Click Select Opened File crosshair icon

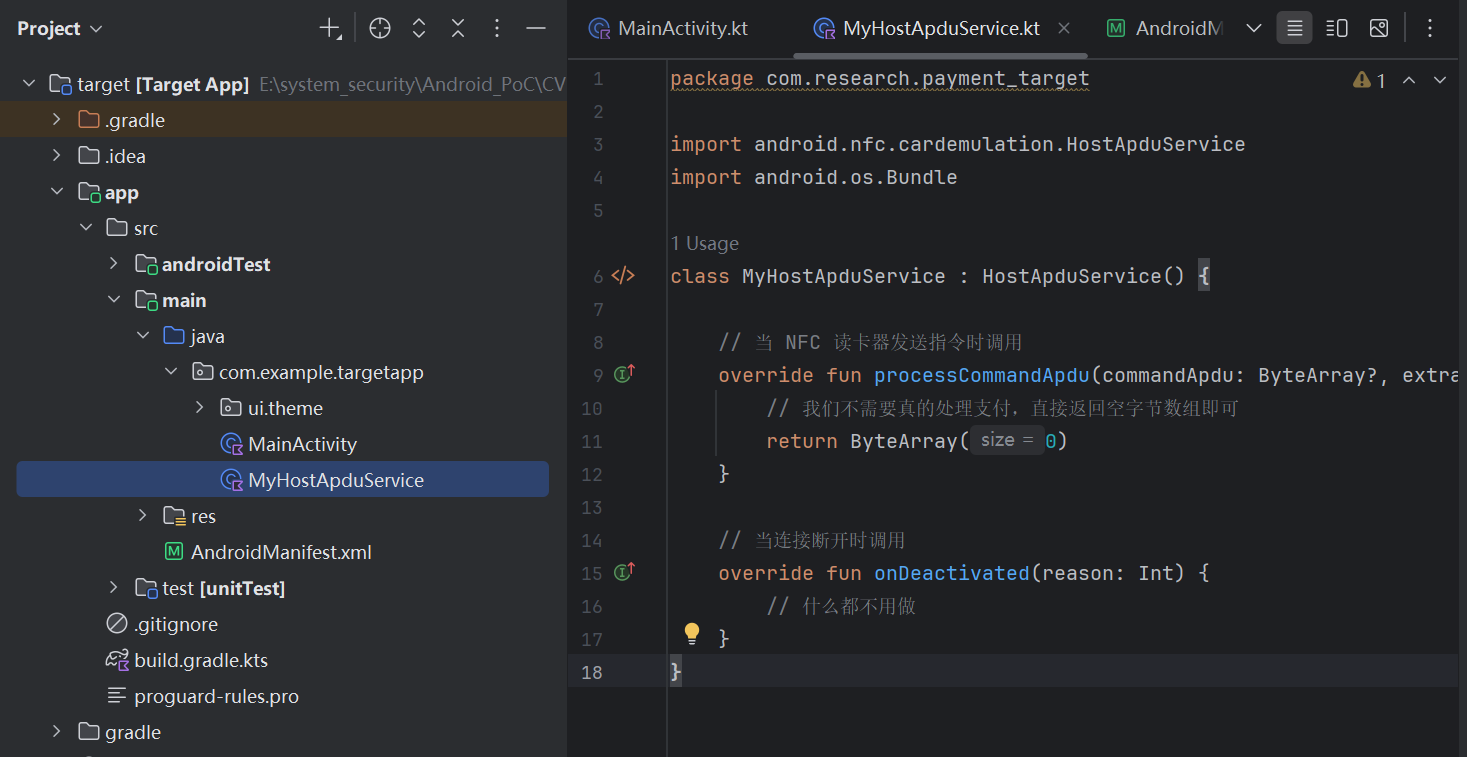379,29
